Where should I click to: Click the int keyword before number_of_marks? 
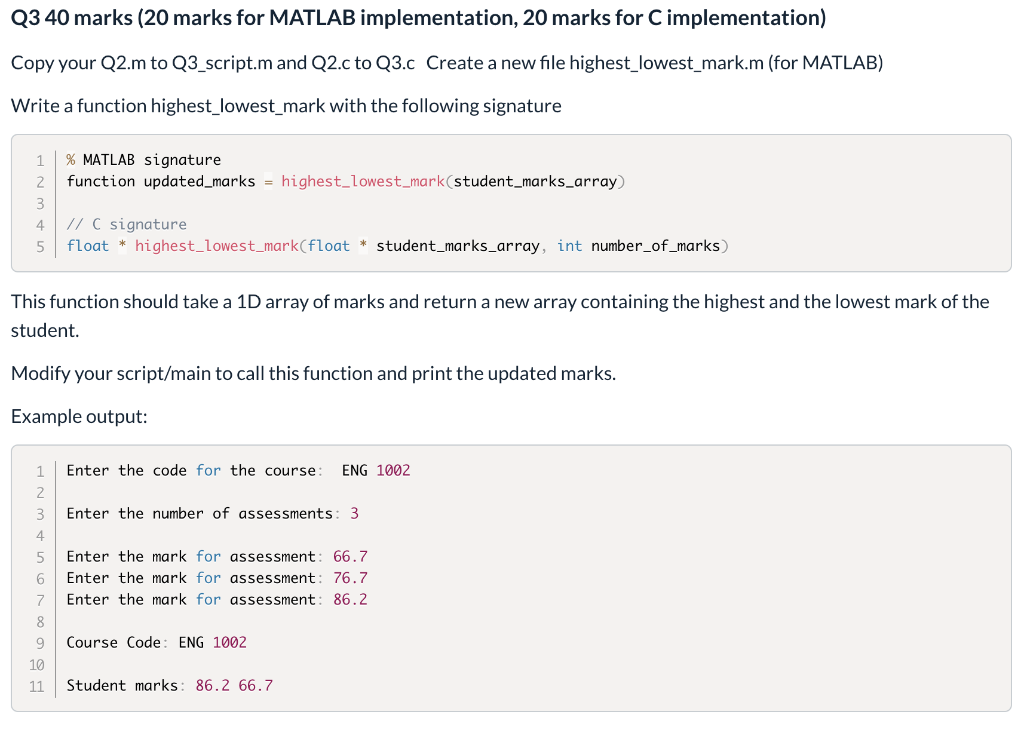point(569,245)
